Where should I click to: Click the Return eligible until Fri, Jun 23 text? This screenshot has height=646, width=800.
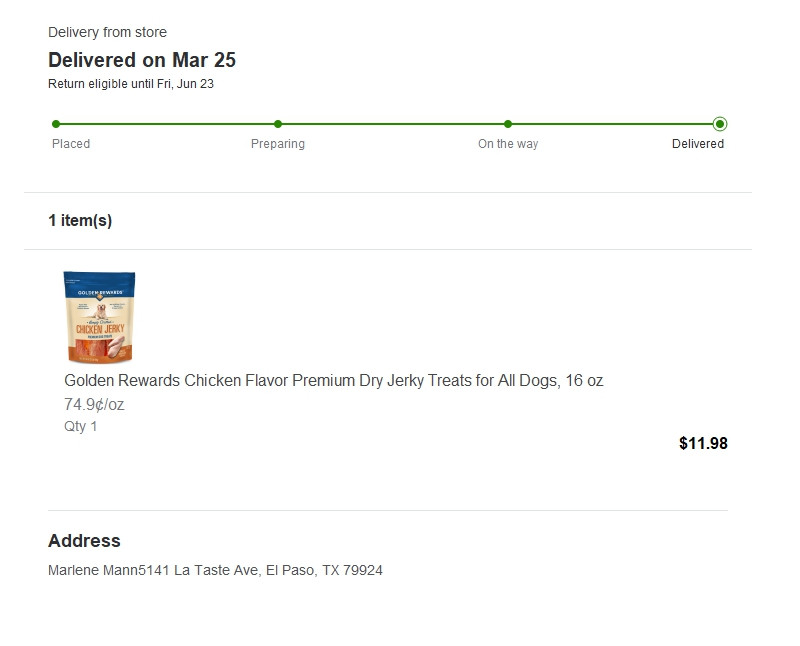click(131, 84)
